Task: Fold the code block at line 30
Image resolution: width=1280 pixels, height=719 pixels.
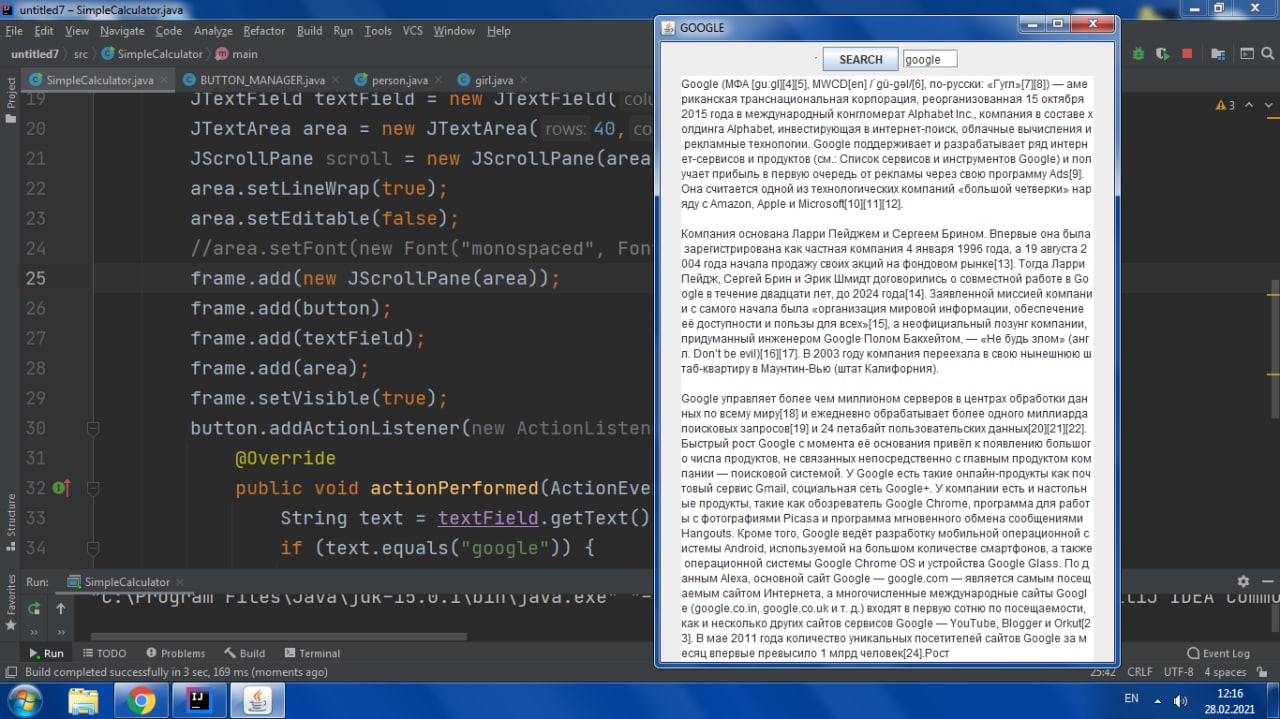Action: (92, 429)
